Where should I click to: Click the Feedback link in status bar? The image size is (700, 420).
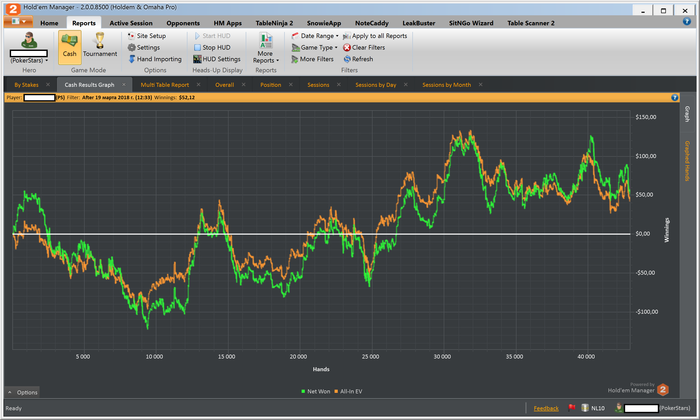click(546, 408)
